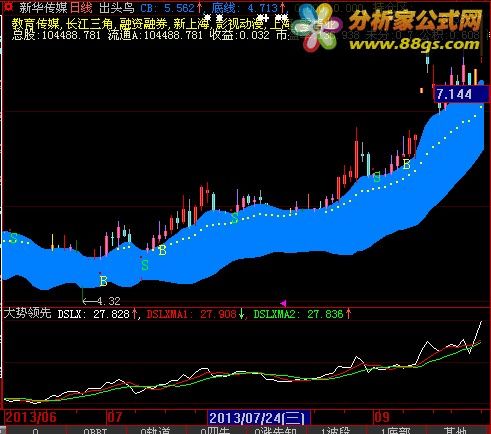
Task: Click the colorful flower logo icon
Action: [316, 27]
